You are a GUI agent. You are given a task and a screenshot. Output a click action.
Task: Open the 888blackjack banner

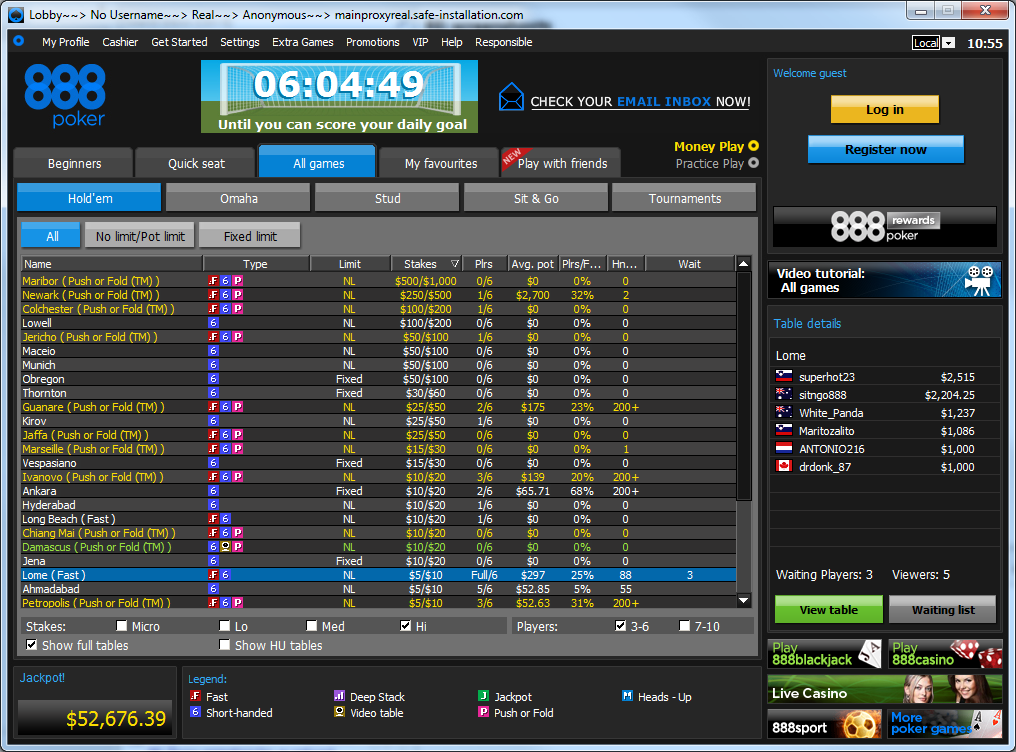point(824,654)
